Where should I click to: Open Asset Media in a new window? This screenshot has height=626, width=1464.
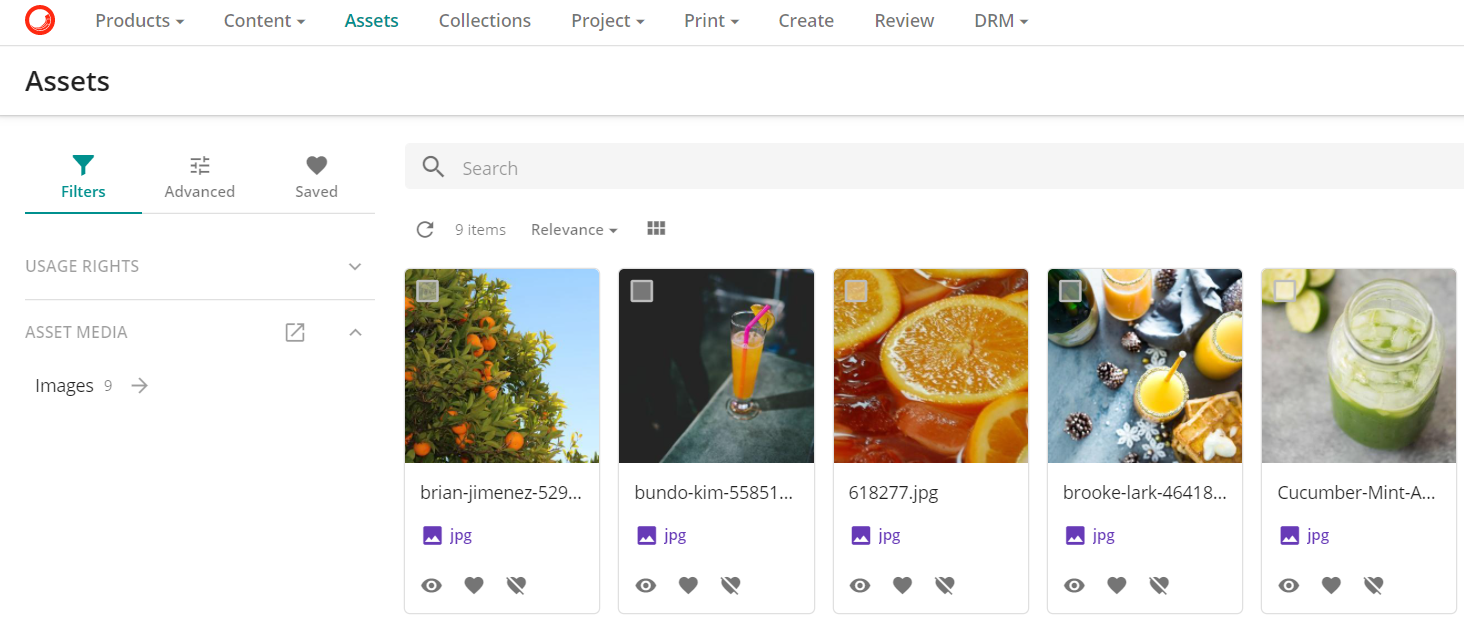pyautogui.click(x=294, y=332)
